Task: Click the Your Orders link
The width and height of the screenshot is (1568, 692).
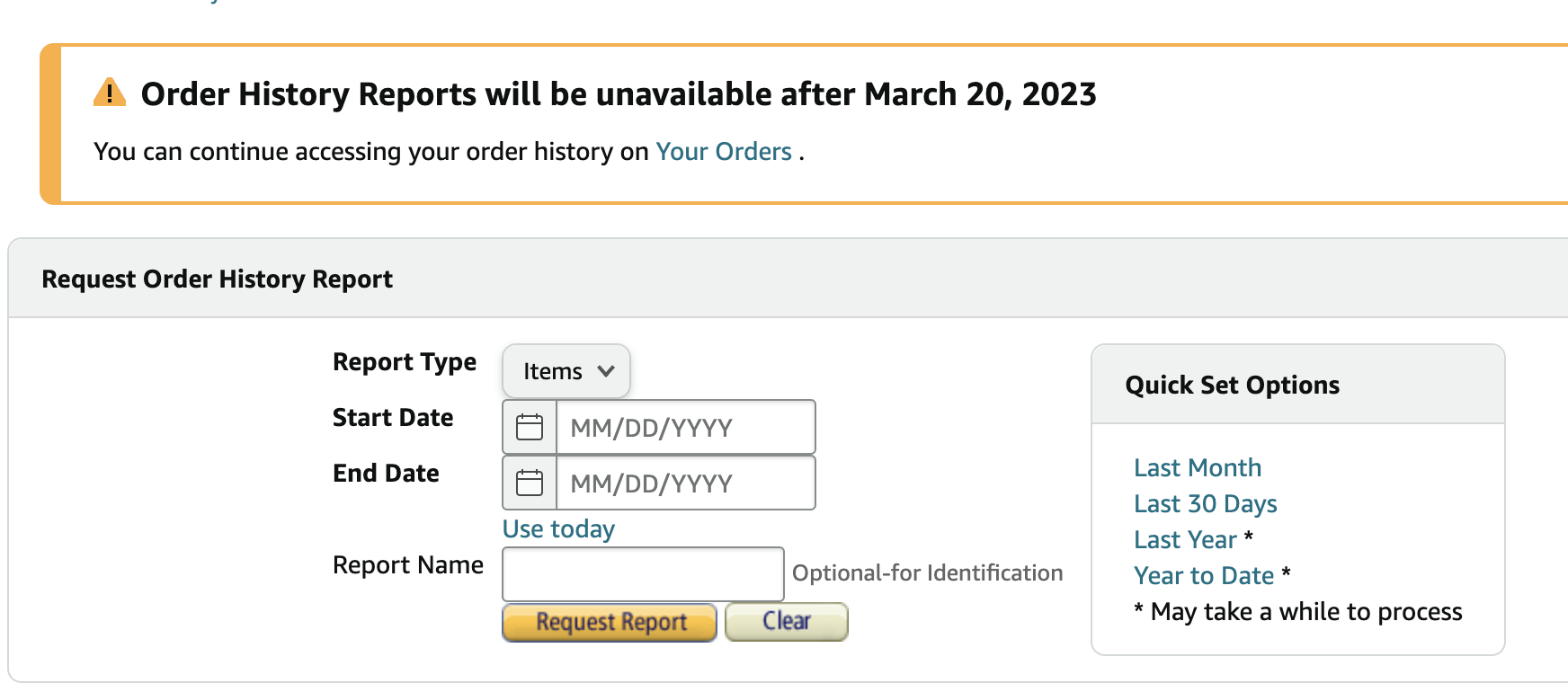Action: (723, 151)
